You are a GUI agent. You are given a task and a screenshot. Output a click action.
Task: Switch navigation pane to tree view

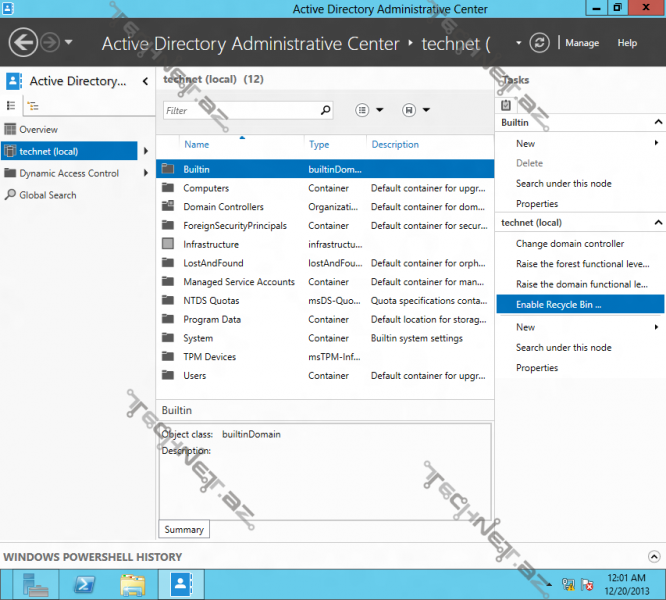[x=33, y=105]
